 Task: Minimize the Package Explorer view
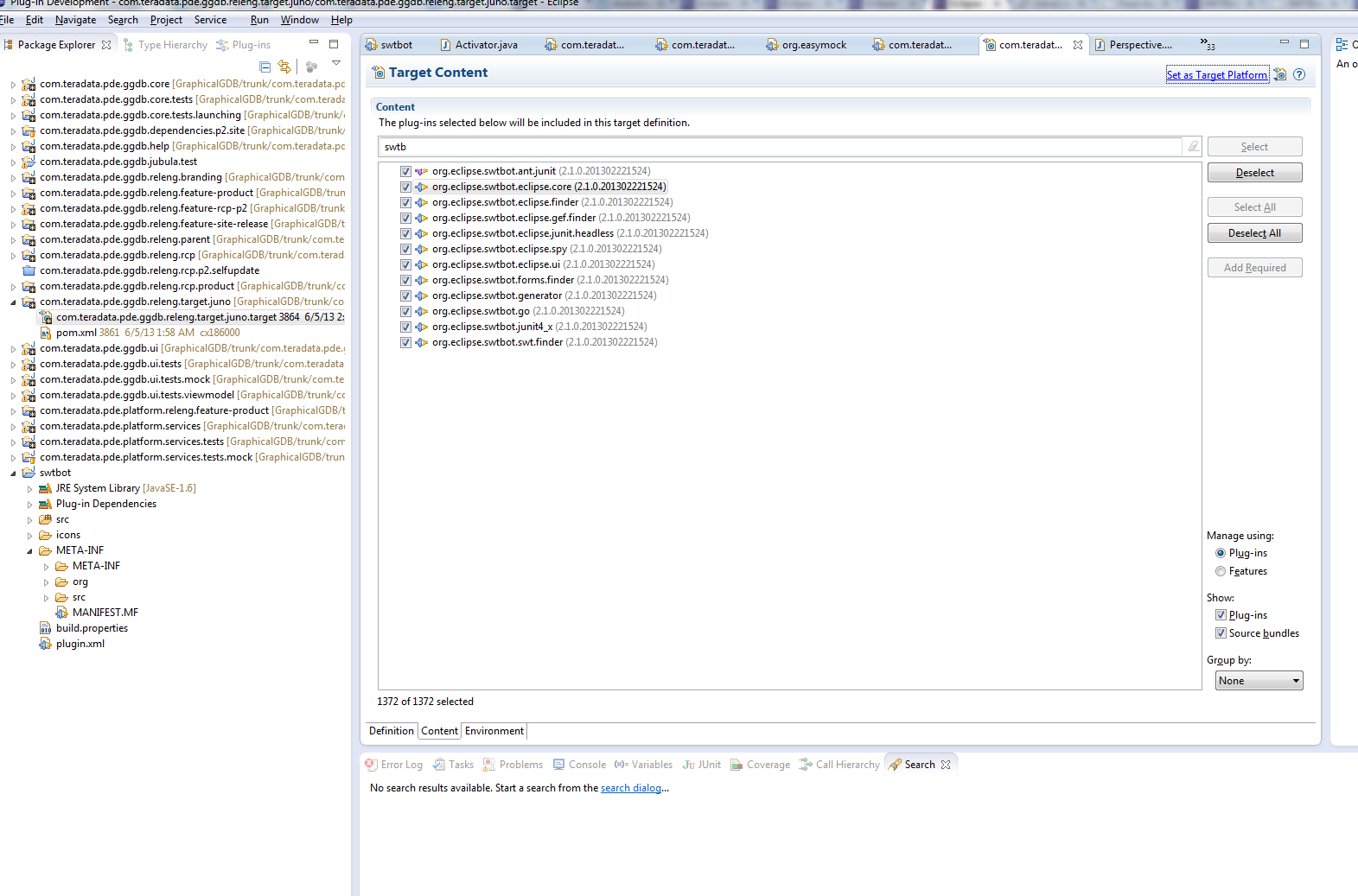click(314, 42)
